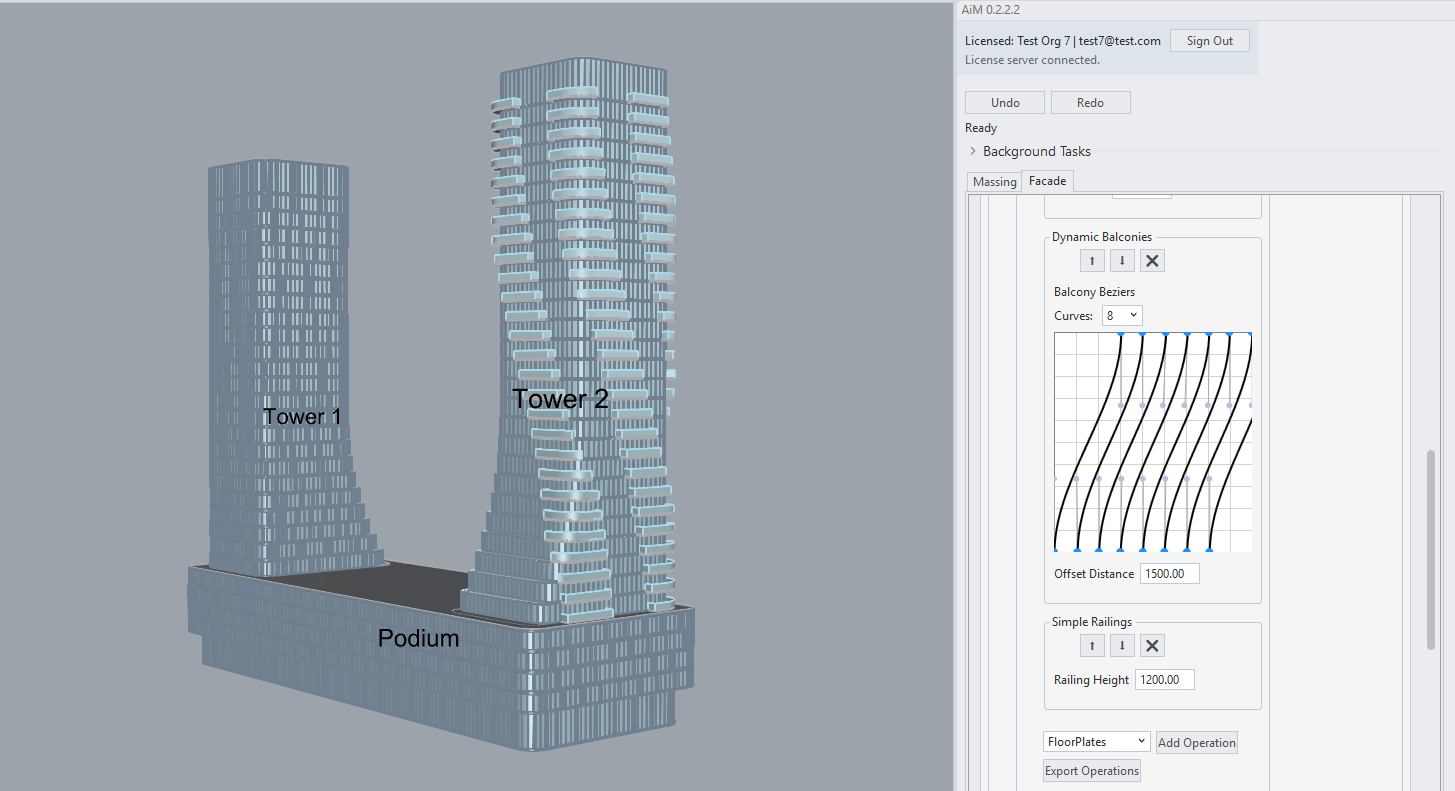Click Add Operation button
Screen dimensions: 1455x791
(x=1196, y=742)
